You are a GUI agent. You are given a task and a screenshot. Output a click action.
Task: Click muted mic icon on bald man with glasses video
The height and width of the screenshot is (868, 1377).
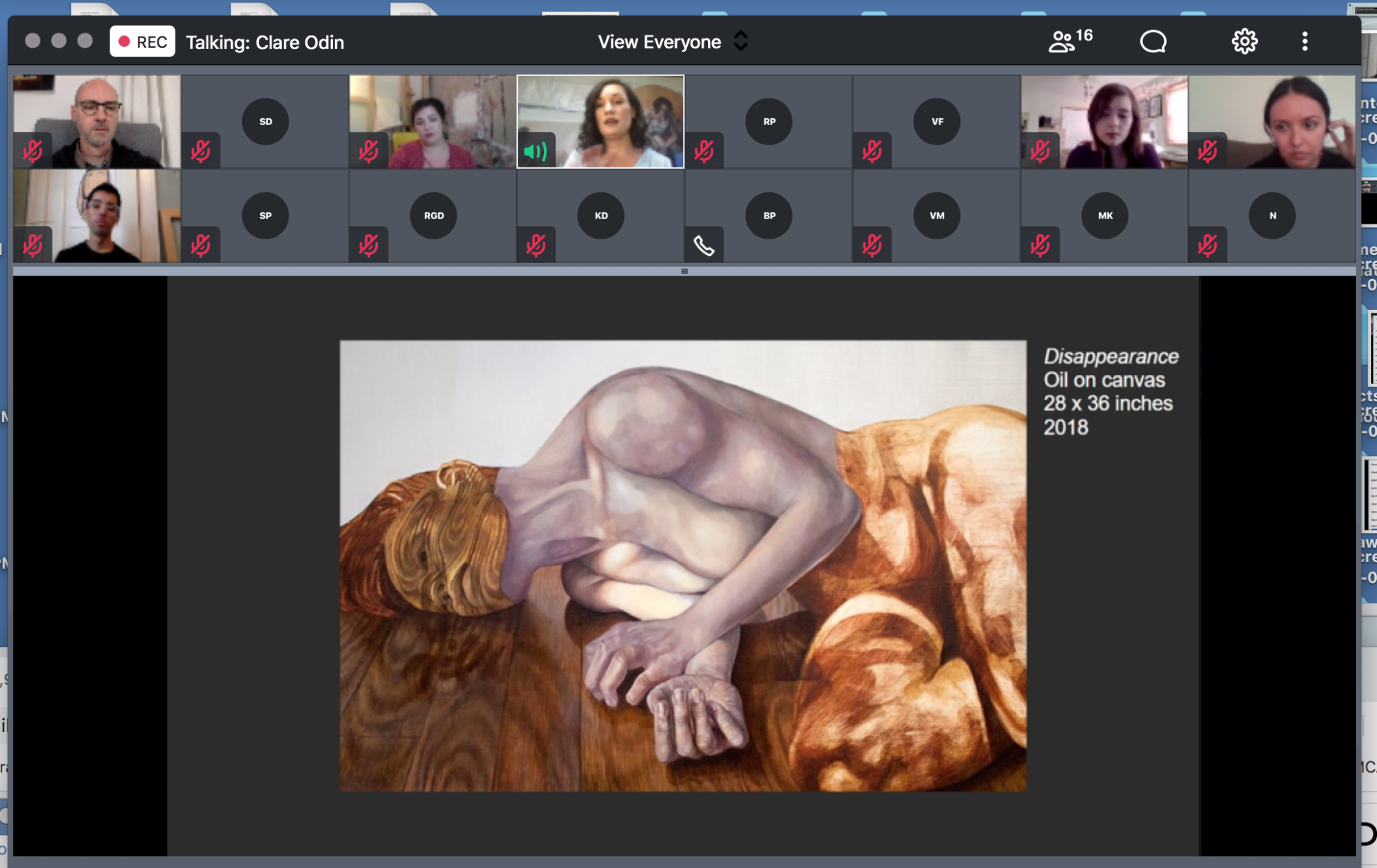point(33,151)
